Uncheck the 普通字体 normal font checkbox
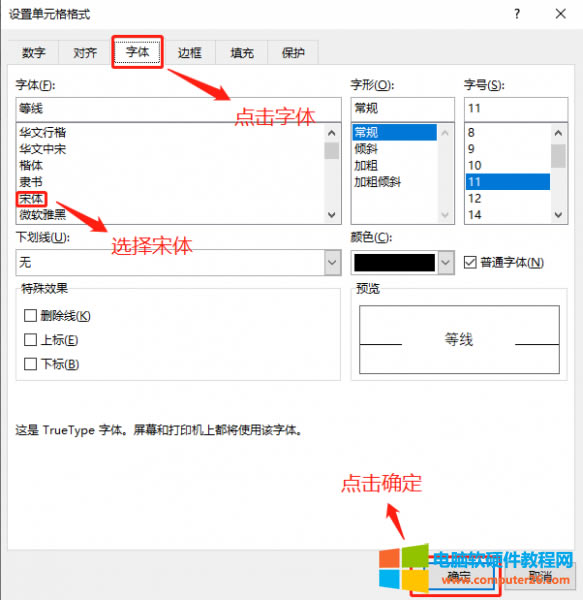Viewport: 583px width, 600px height. [470, 262]
